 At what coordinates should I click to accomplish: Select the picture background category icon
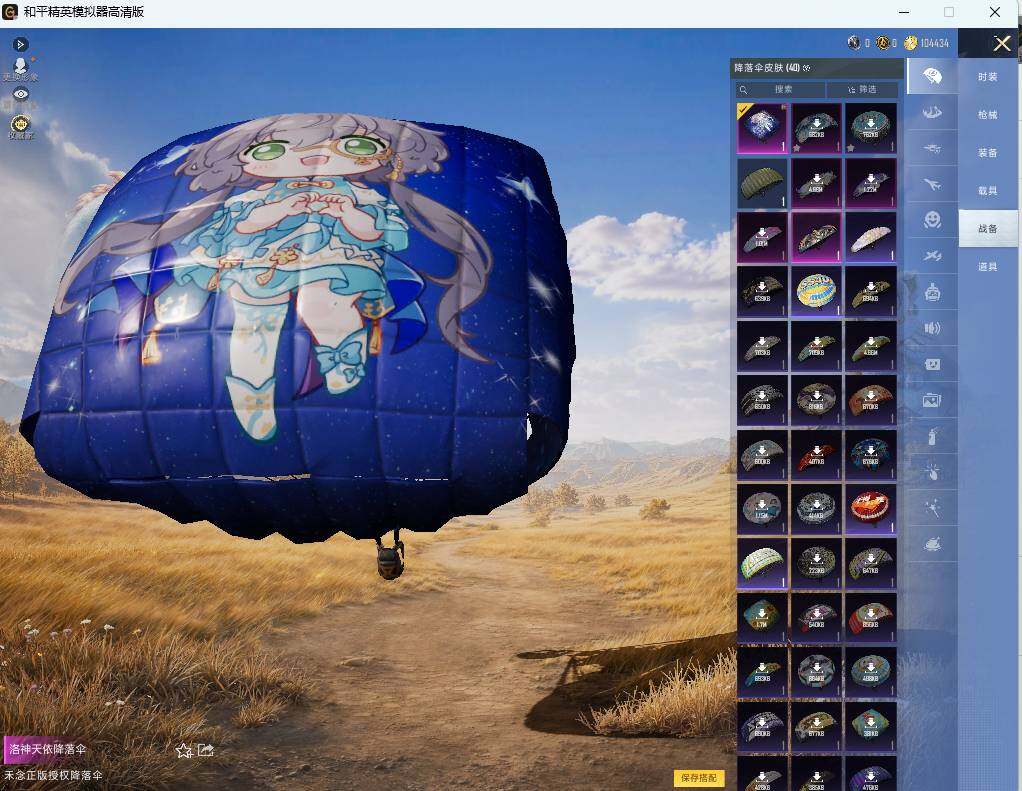tap(932, 400)
